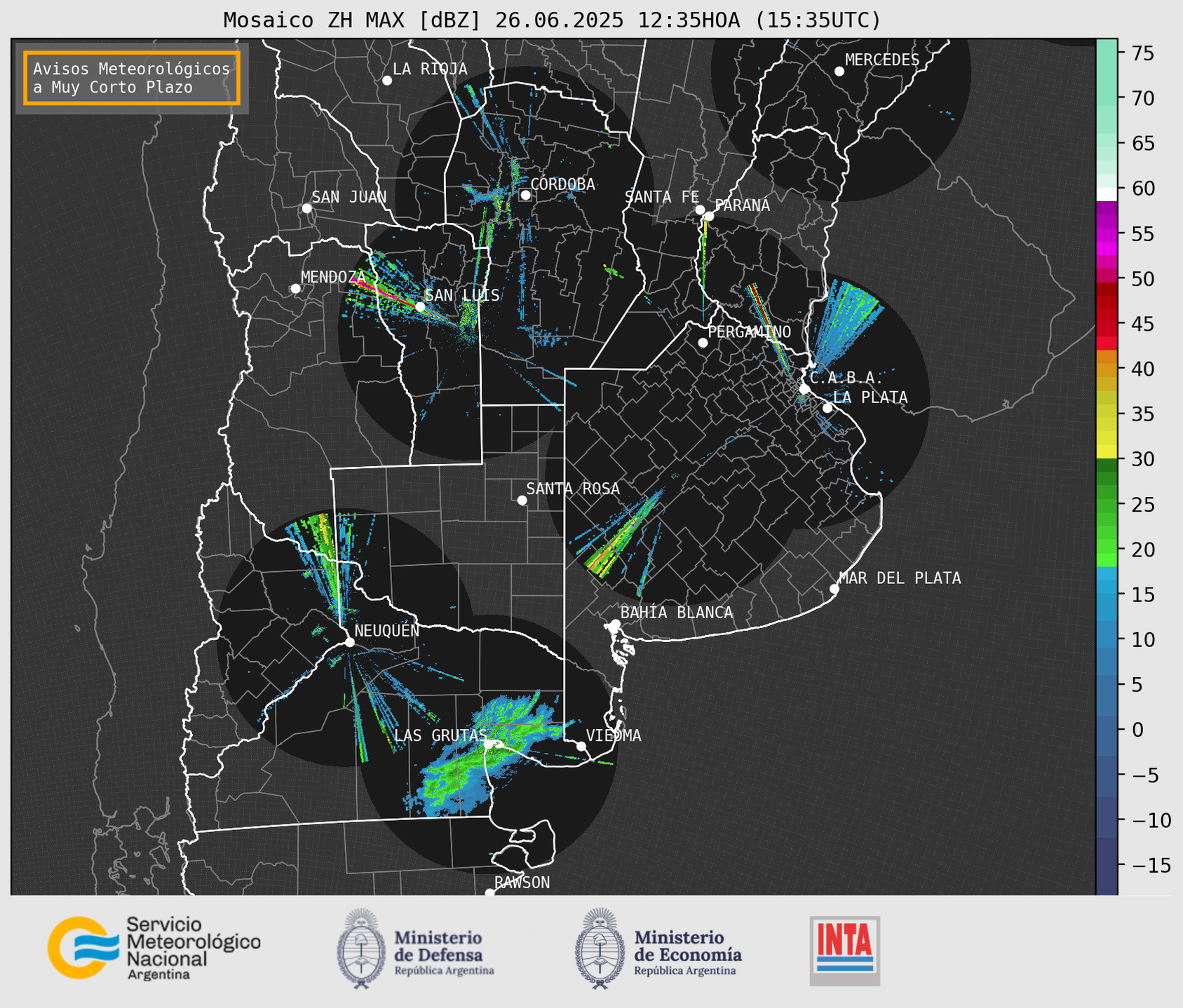Select the RAWSON city marker

tap(489, 893)
